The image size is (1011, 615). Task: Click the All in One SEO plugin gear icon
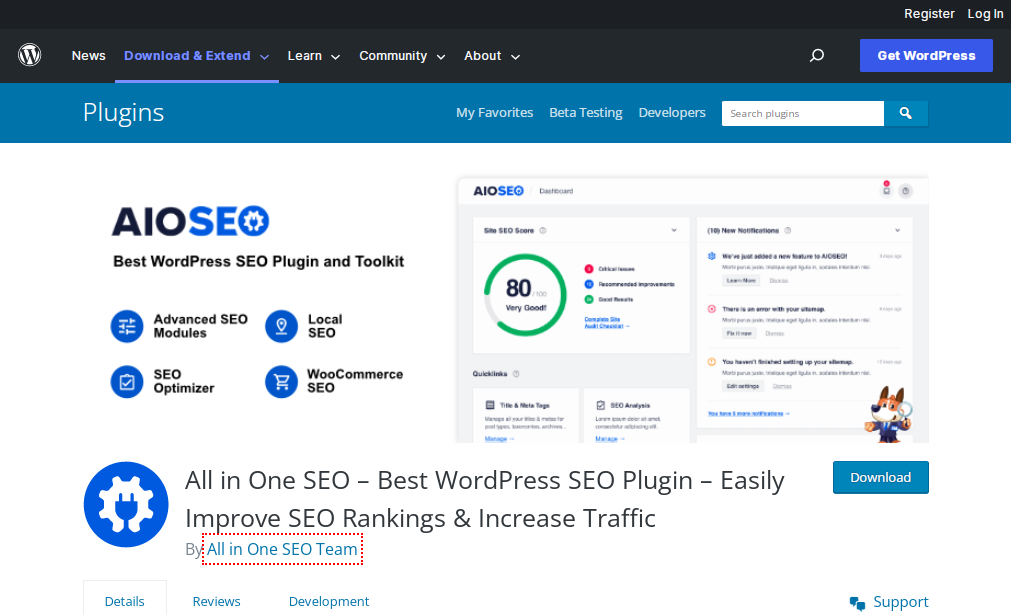(126, 504)
